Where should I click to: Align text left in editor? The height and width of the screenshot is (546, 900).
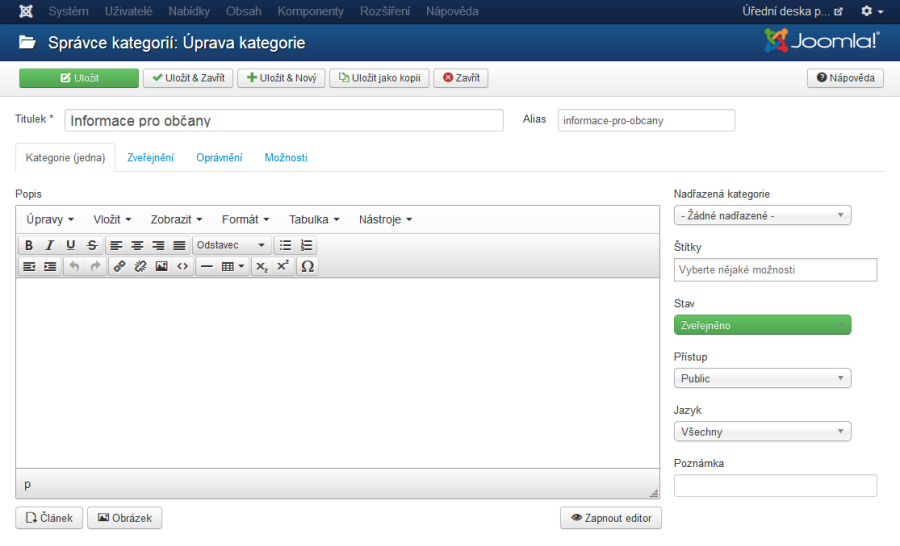click(116, 246)
